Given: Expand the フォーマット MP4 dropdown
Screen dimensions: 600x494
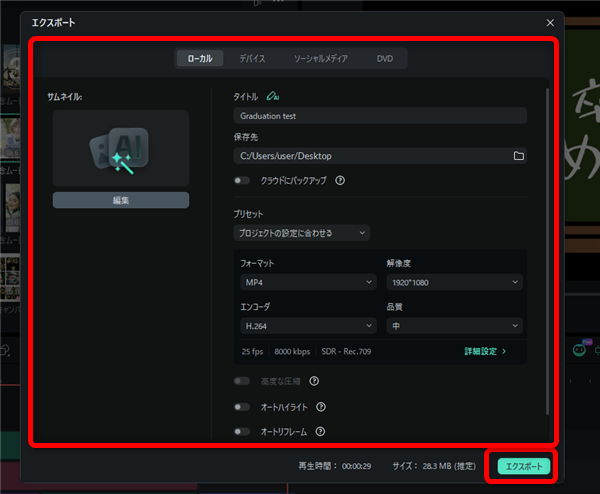Looking at the screenshot, I should click(307, 283).
